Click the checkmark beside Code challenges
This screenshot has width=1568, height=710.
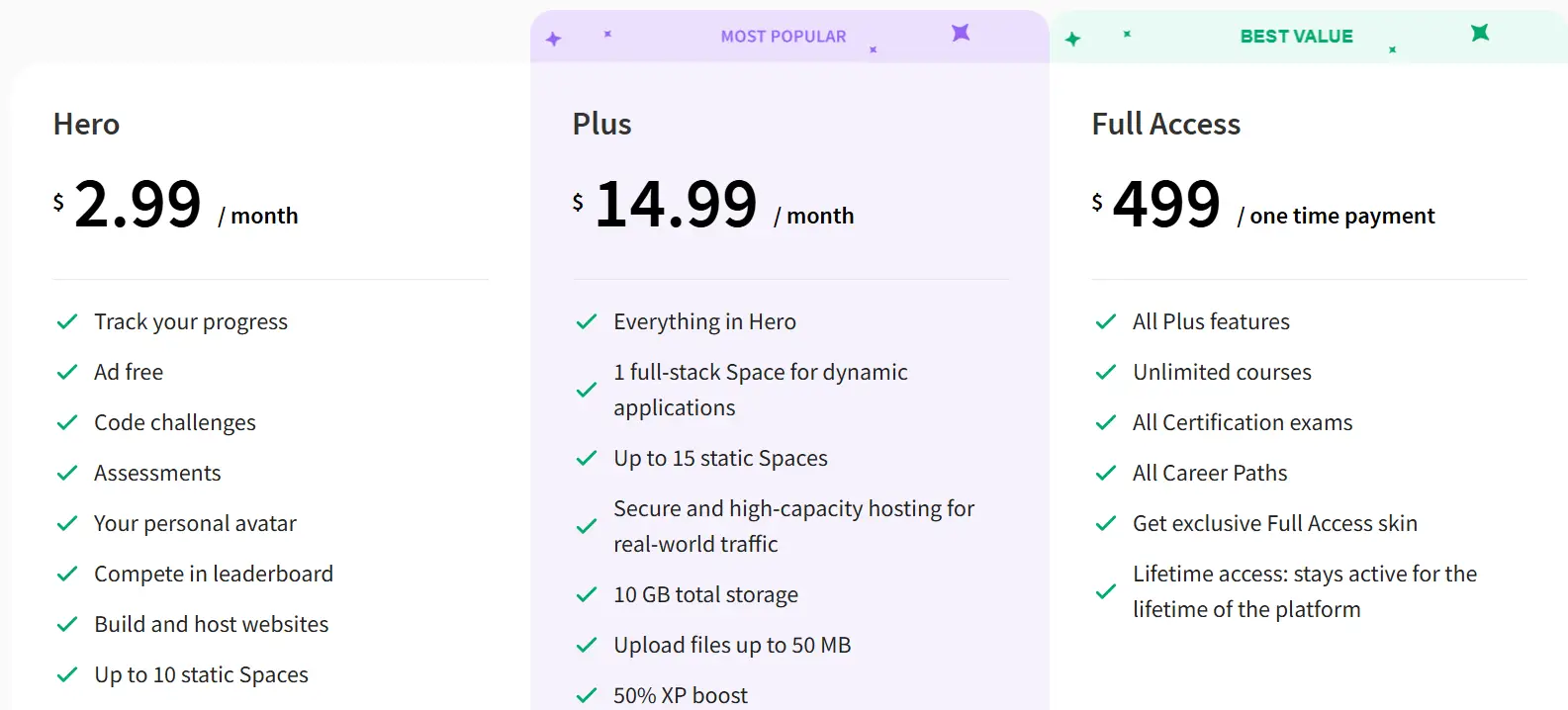pyautogui.click(x=67, y=423)
